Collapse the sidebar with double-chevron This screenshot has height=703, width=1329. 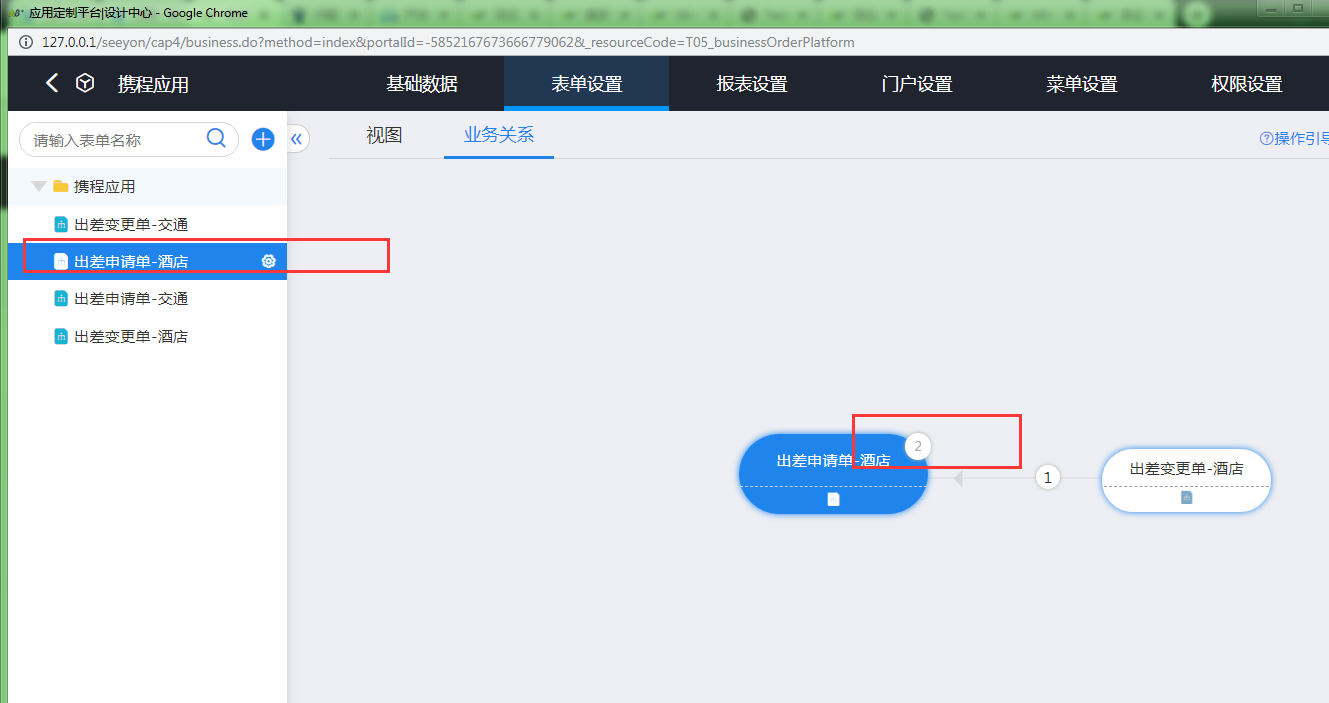point(297,139)
